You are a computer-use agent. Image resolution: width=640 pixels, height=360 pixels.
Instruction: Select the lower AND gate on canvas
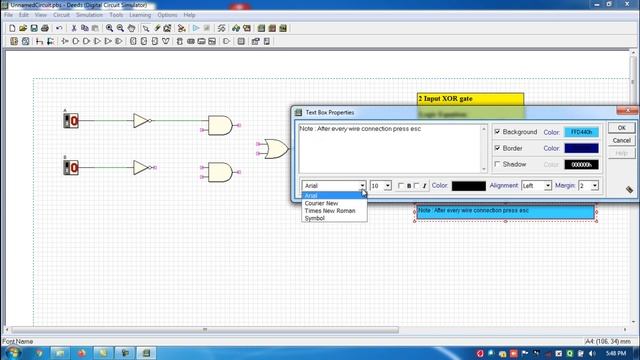pos(220,172)
